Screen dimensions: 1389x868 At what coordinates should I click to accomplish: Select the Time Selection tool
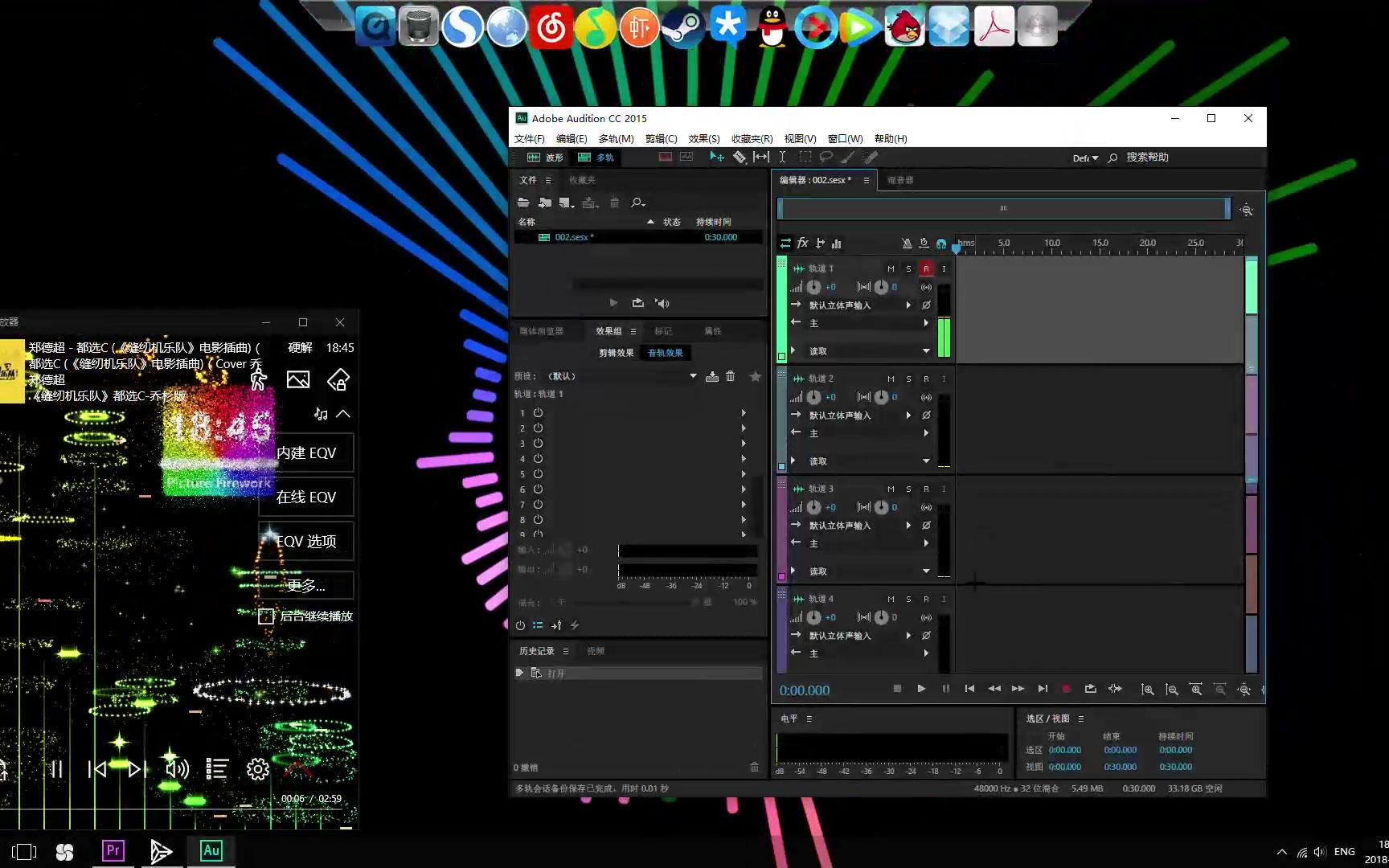tap(782, 158)
